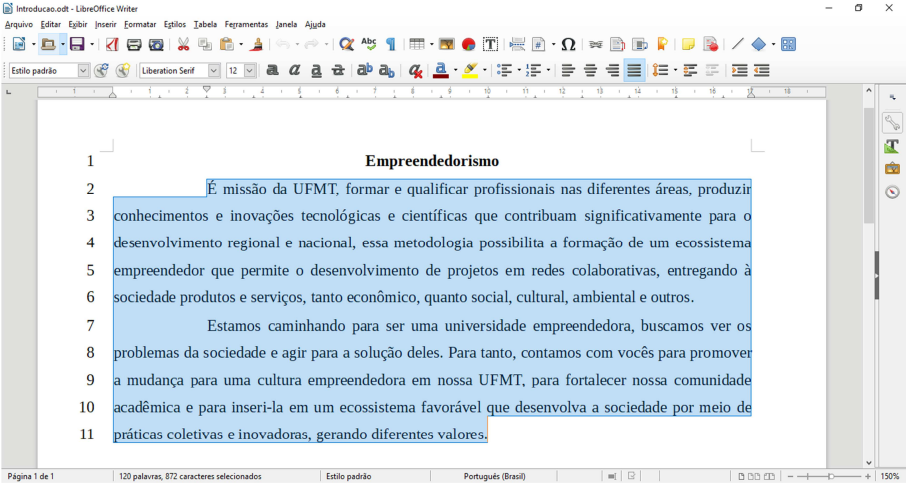The width and height of the screenshot is (906, 483).
Task: Cut selection with scissors icon
Action: (x=183, y=44)
